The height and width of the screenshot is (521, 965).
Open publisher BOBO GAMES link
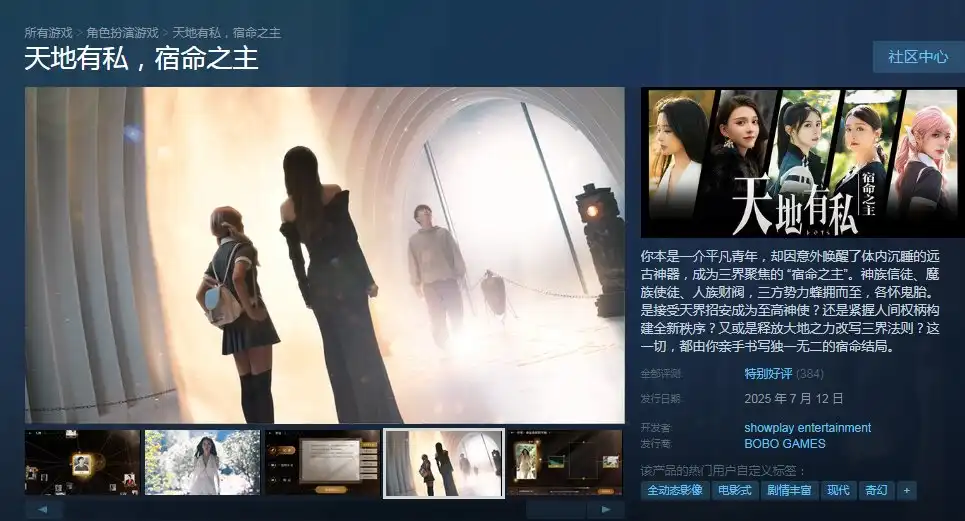pyautogui.click(x=785, y=443)
